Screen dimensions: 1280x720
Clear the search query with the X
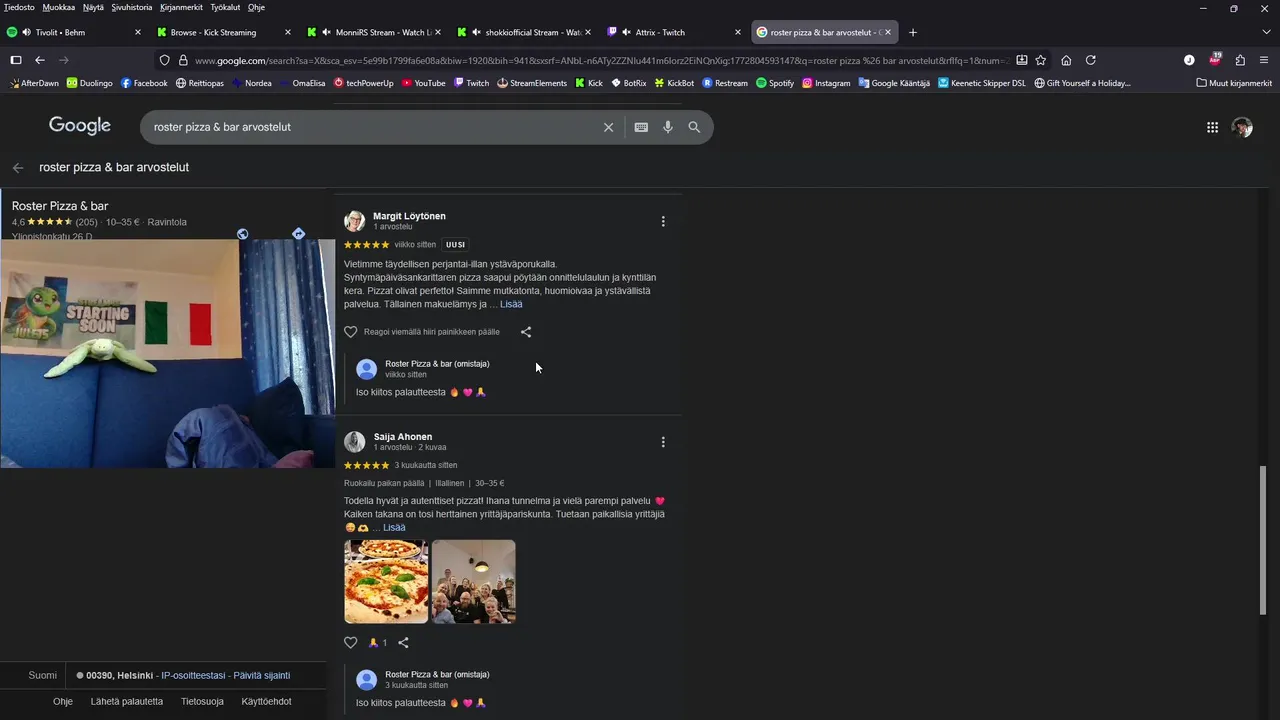click(608, 127)
